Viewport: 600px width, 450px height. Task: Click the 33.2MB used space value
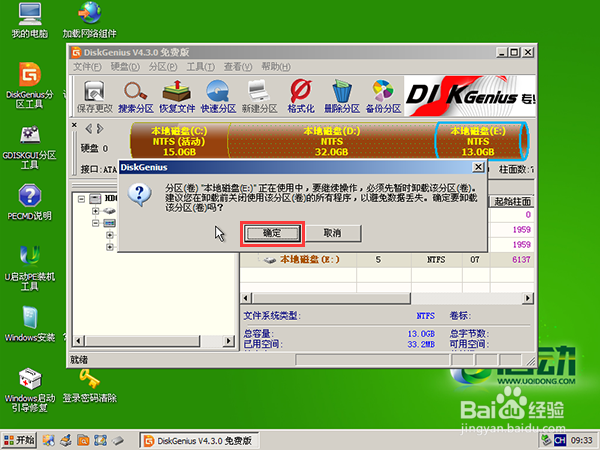(421, 344)
